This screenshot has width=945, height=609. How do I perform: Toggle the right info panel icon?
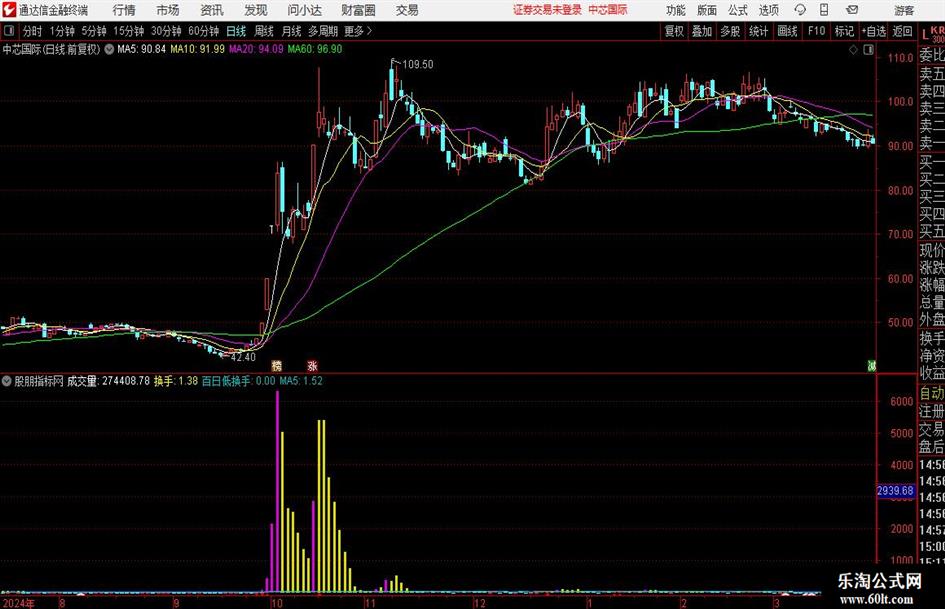tap(868, 49)
